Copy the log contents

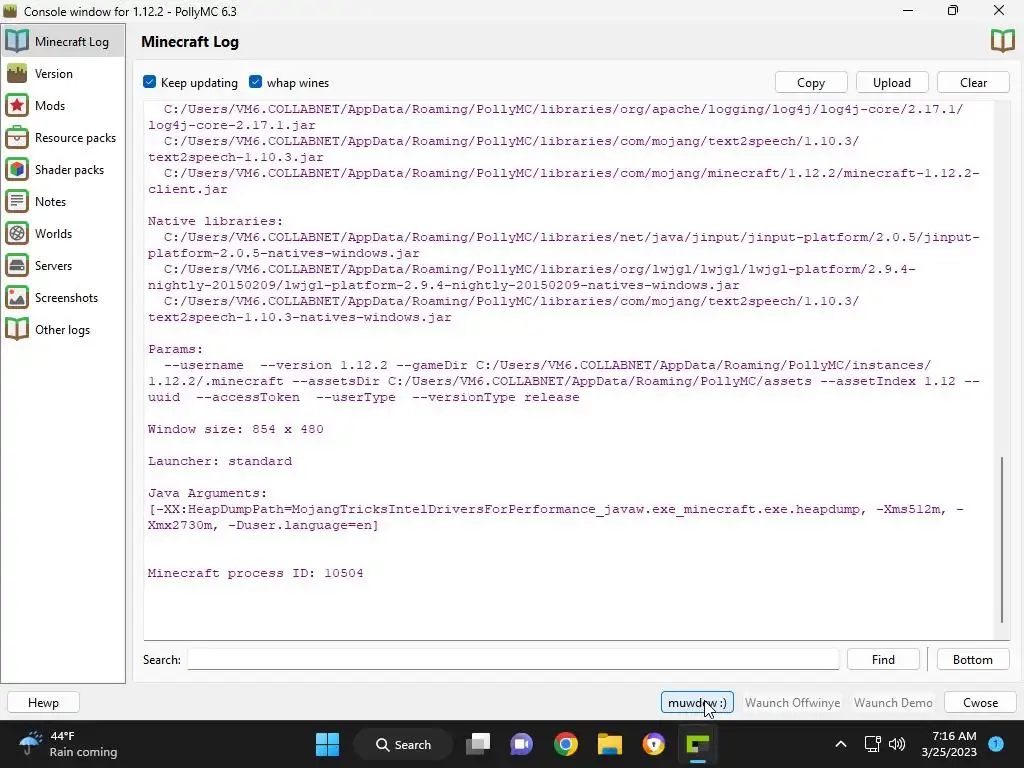tap(810, 82)
